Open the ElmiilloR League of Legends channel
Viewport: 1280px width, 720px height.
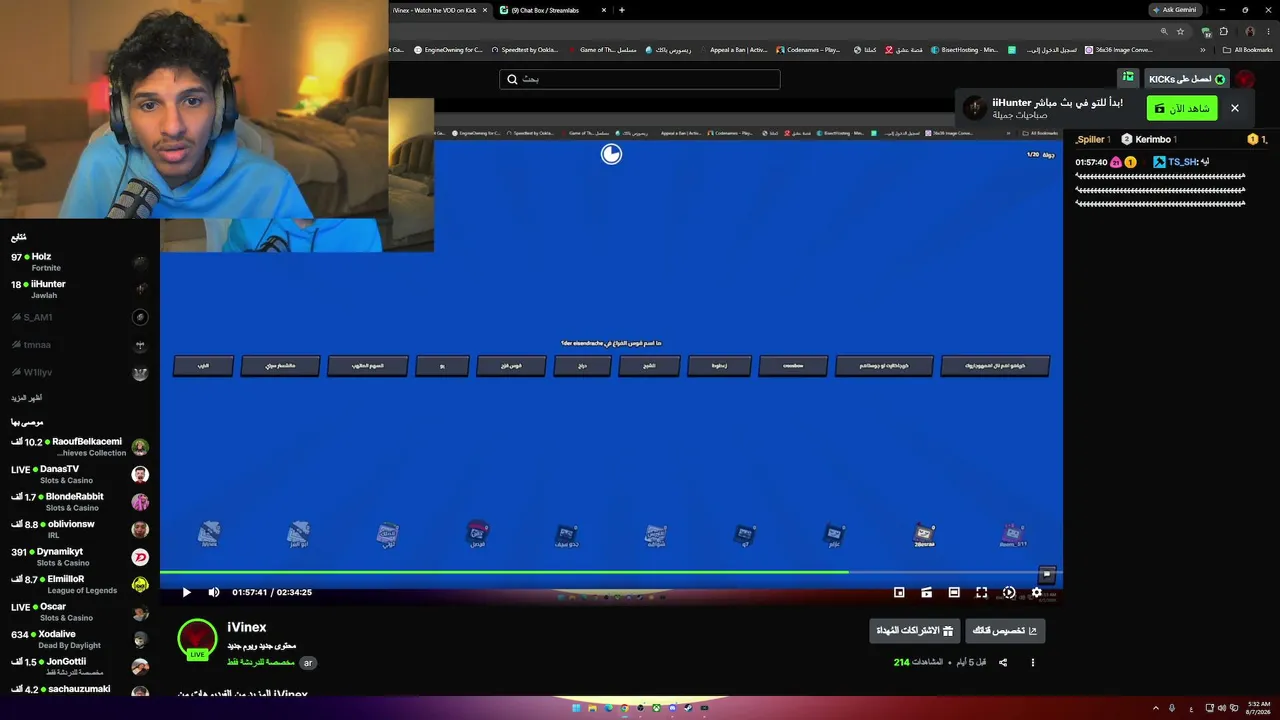click(80, 584)
